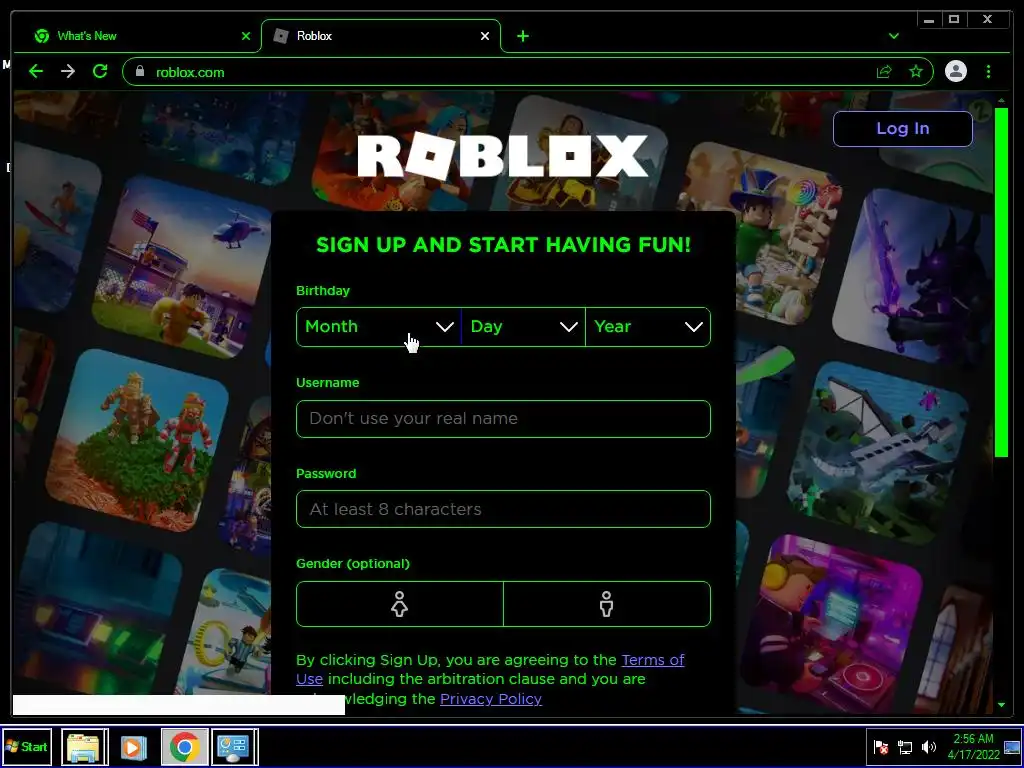Image resolution: width=1024 pixels, height=768 pixels.
Task: Open the Windows Start menu
Action: (x=27, y=746)
